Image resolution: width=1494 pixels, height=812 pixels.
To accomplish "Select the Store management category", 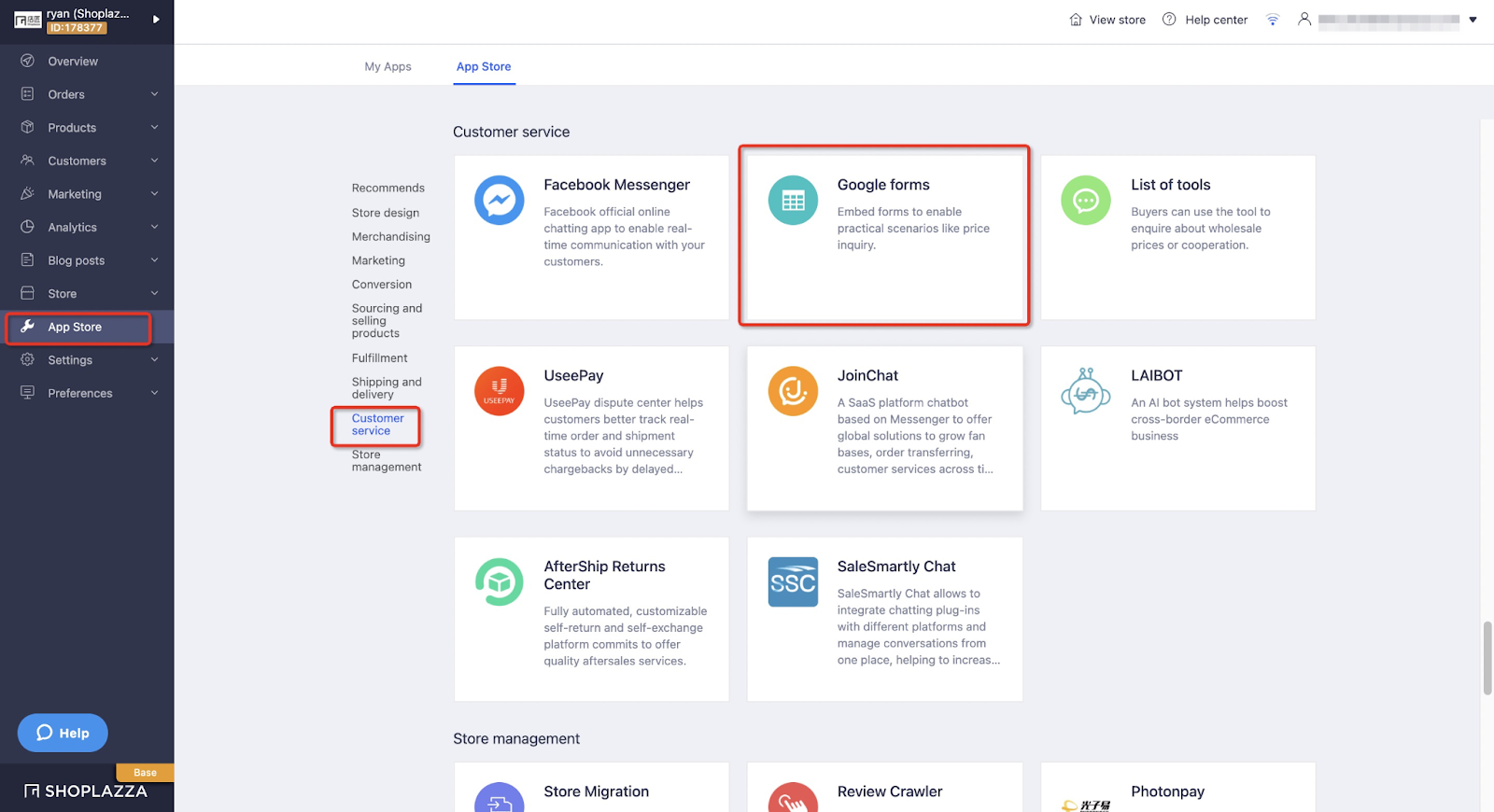I will pos(387,461).
